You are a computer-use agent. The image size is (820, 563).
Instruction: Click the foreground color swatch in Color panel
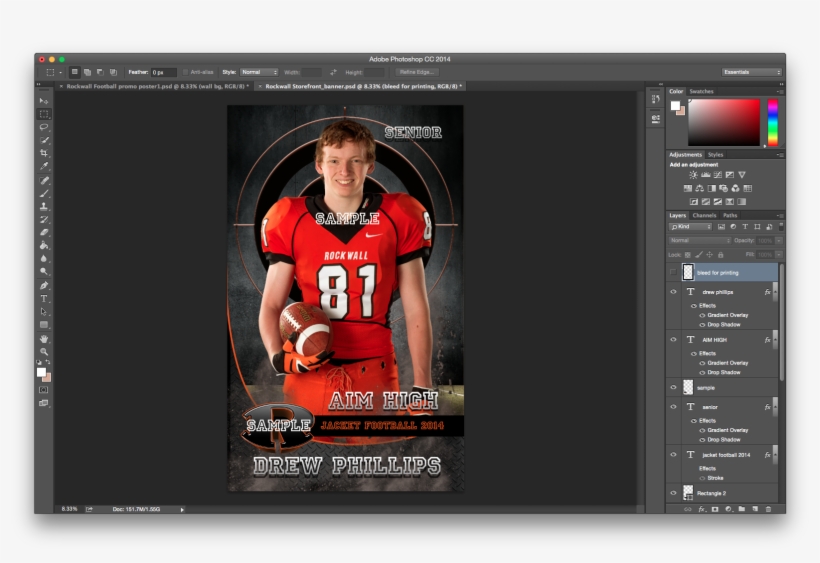click(x=675, y=106)
